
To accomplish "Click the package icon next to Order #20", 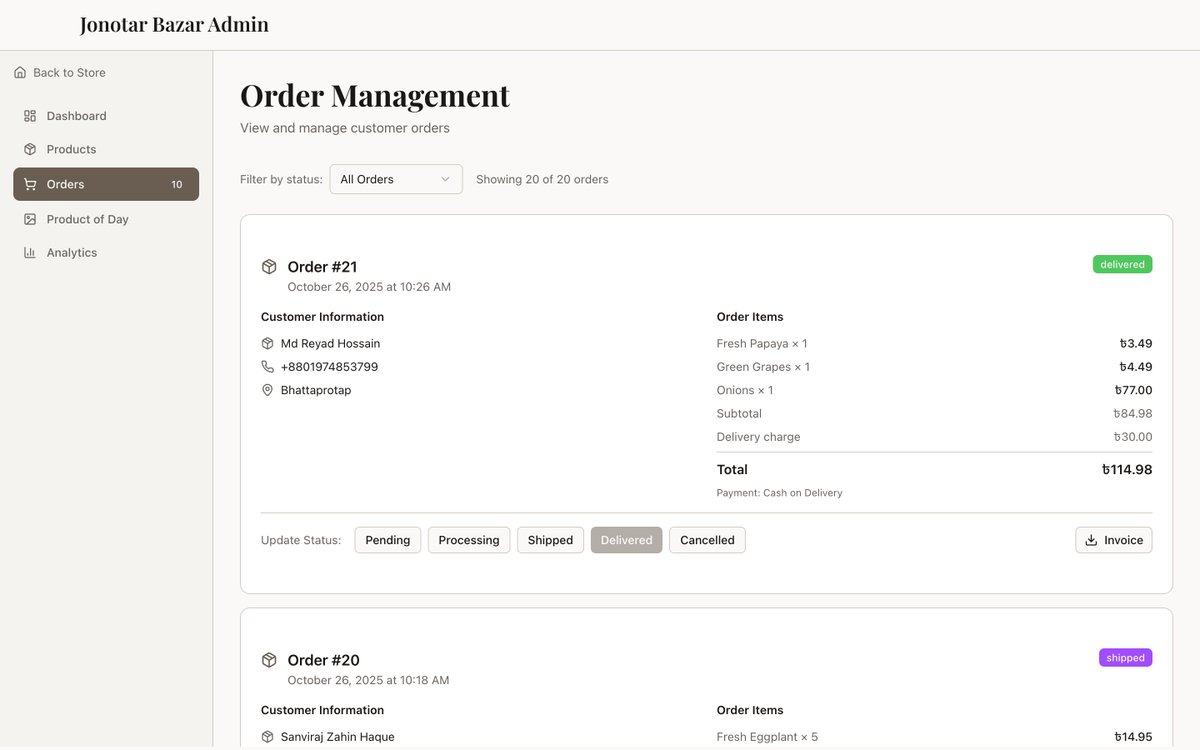I will pos(269,660).
